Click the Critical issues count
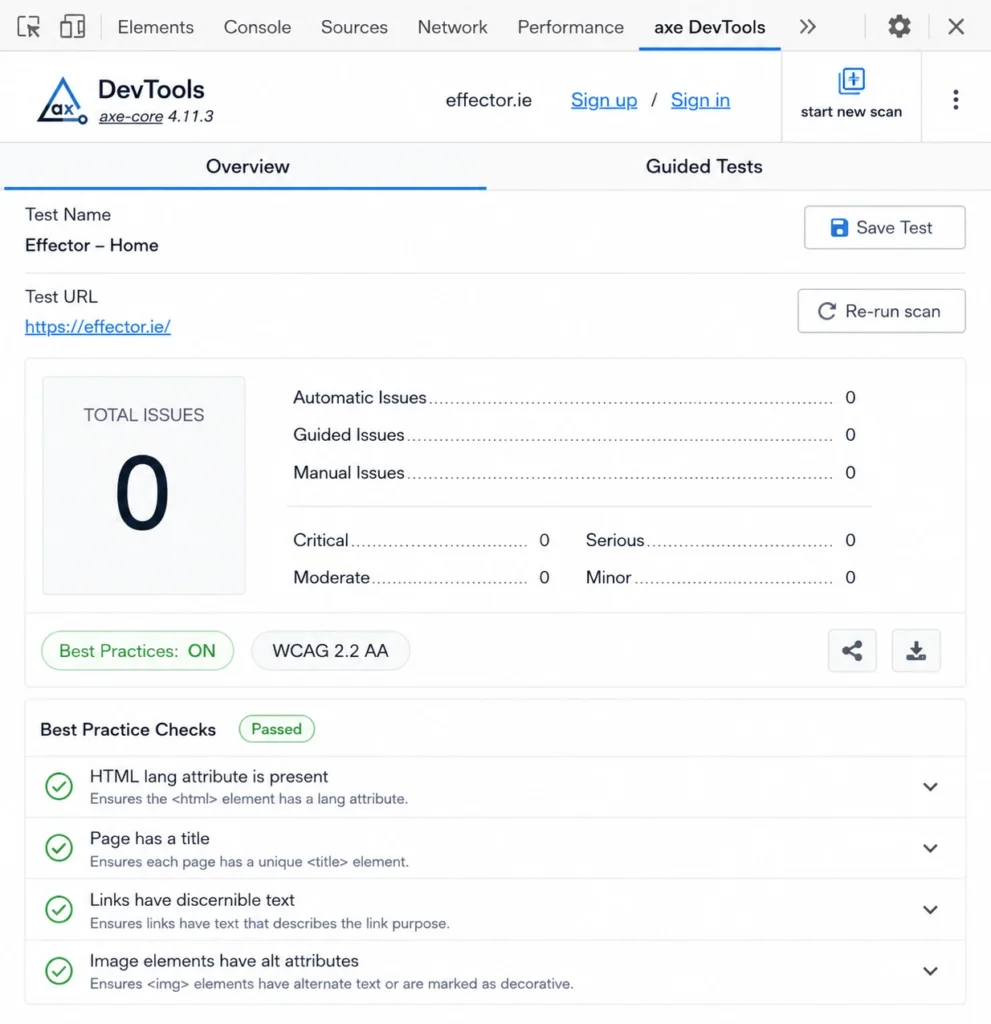 (544, 540)
